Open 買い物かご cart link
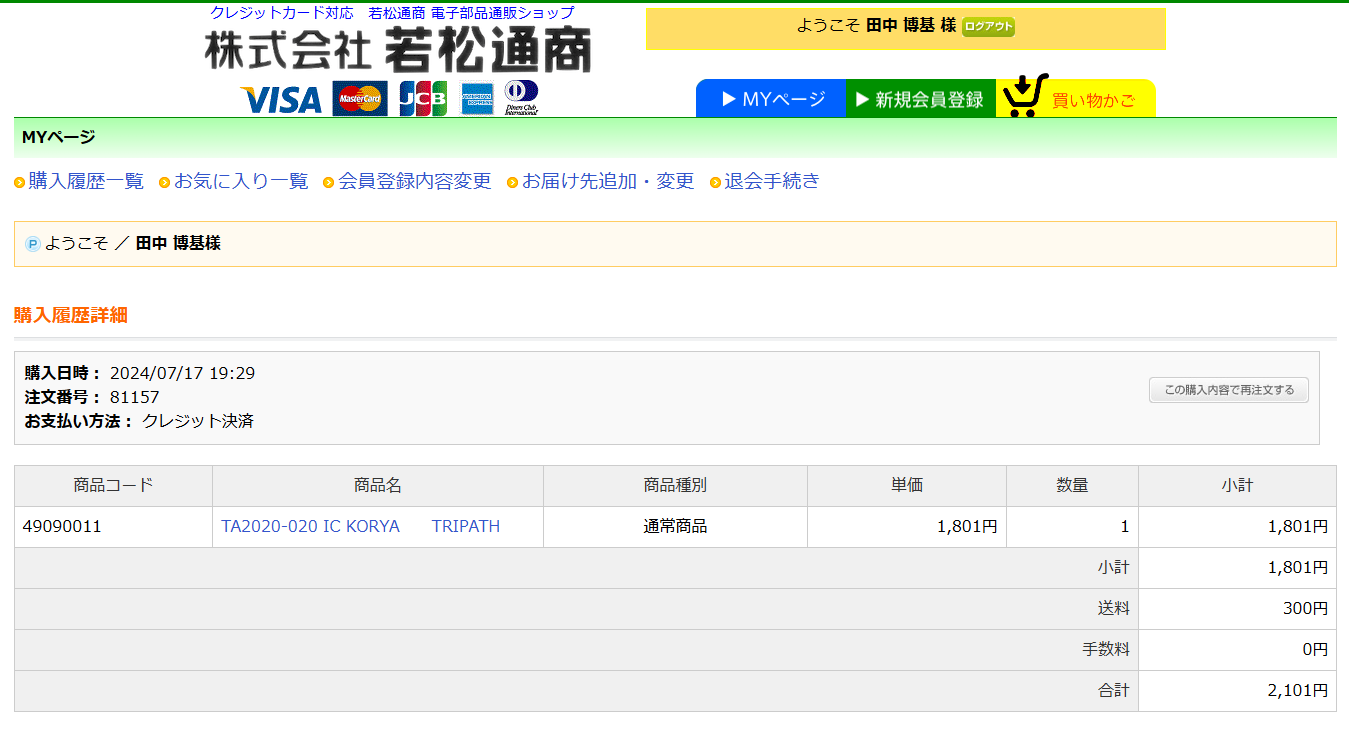The width and height of the screenshot is (1349, 735). [1093, 100]
